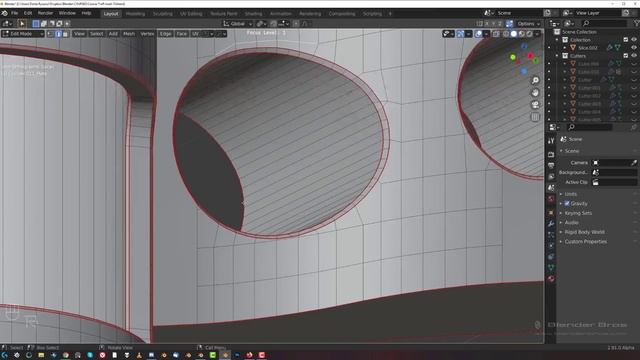Open the Modifier wrench properties tab
This screenshot has height=360, width=640.
click(551, 224)
